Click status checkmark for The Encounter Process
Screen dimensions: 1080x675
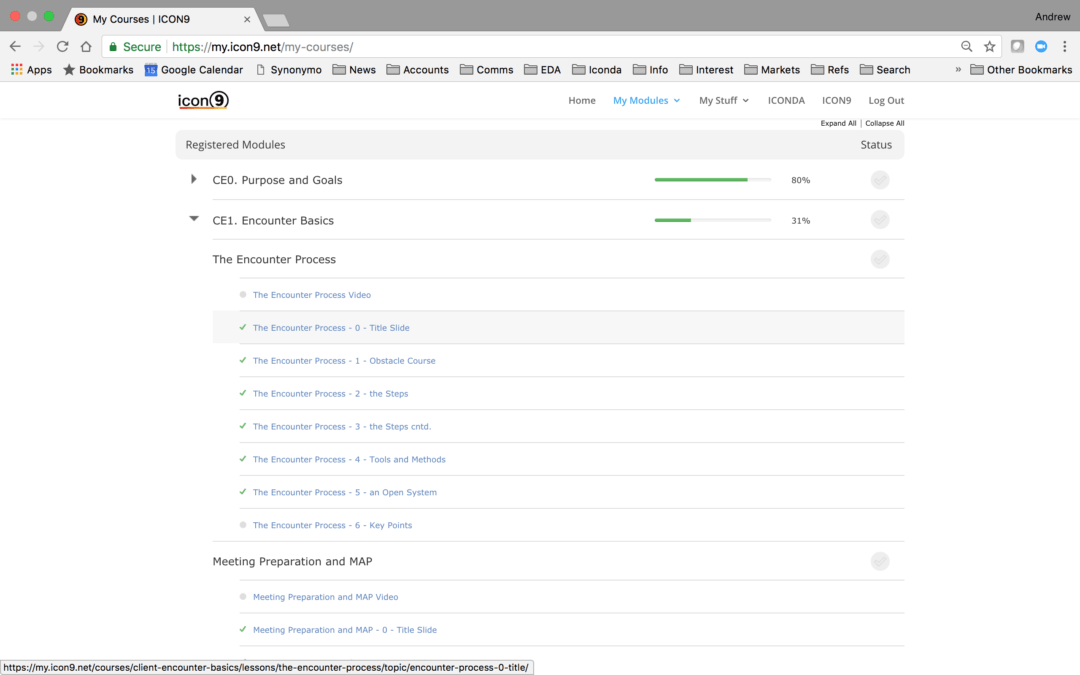point(879,259)
